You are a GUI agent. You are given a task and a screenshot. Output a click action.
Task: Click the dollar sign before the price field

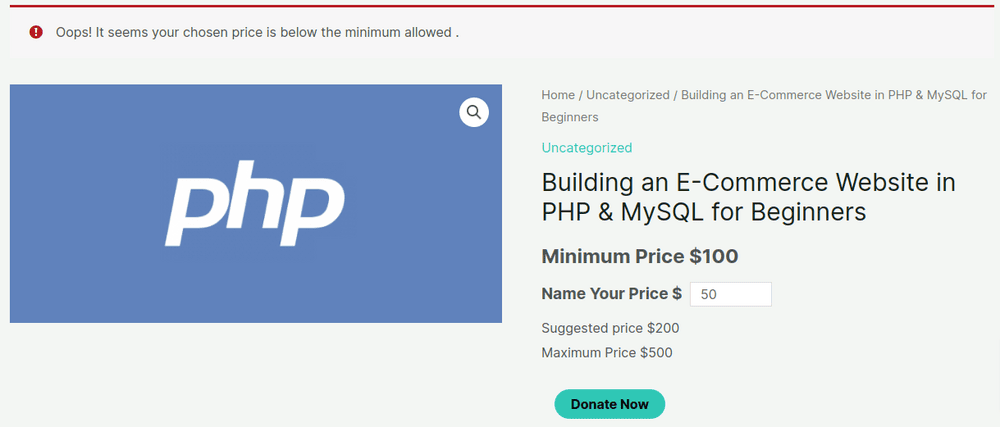677,294
